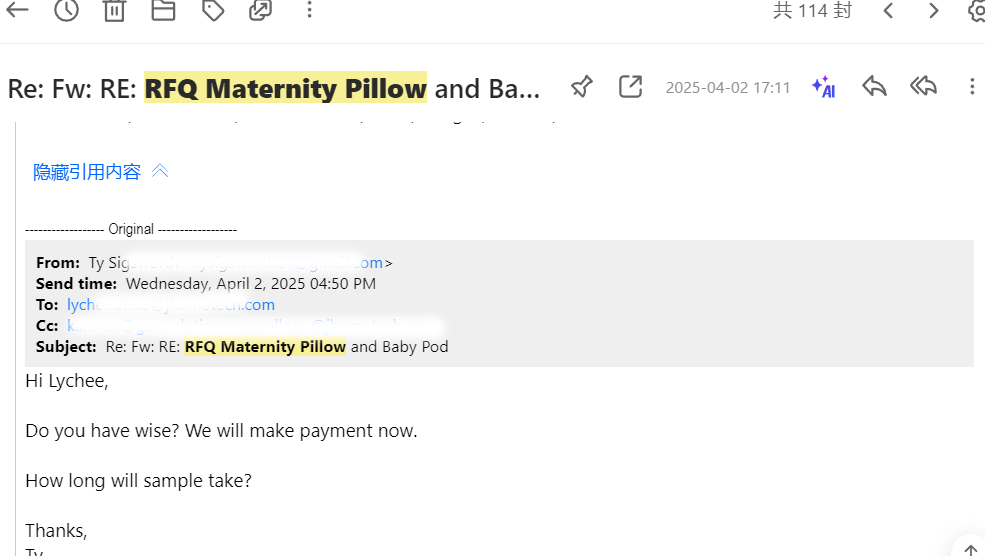Go to next email
This screenshot has height=556, width=985.
coord(934,10)
